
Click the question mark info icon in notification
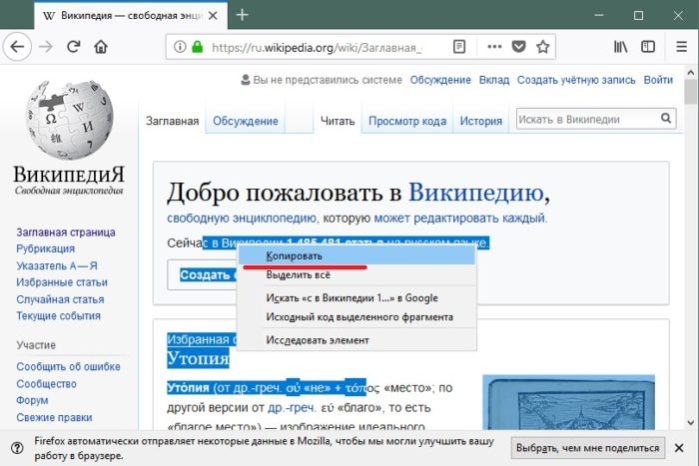(17, 448)
